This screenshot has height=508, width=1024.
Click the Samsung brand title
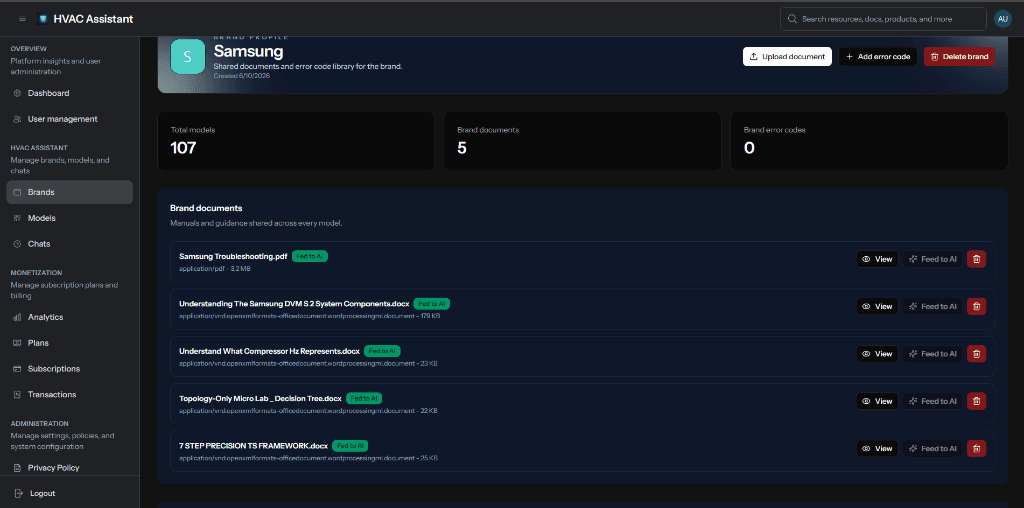pos(248,51)
